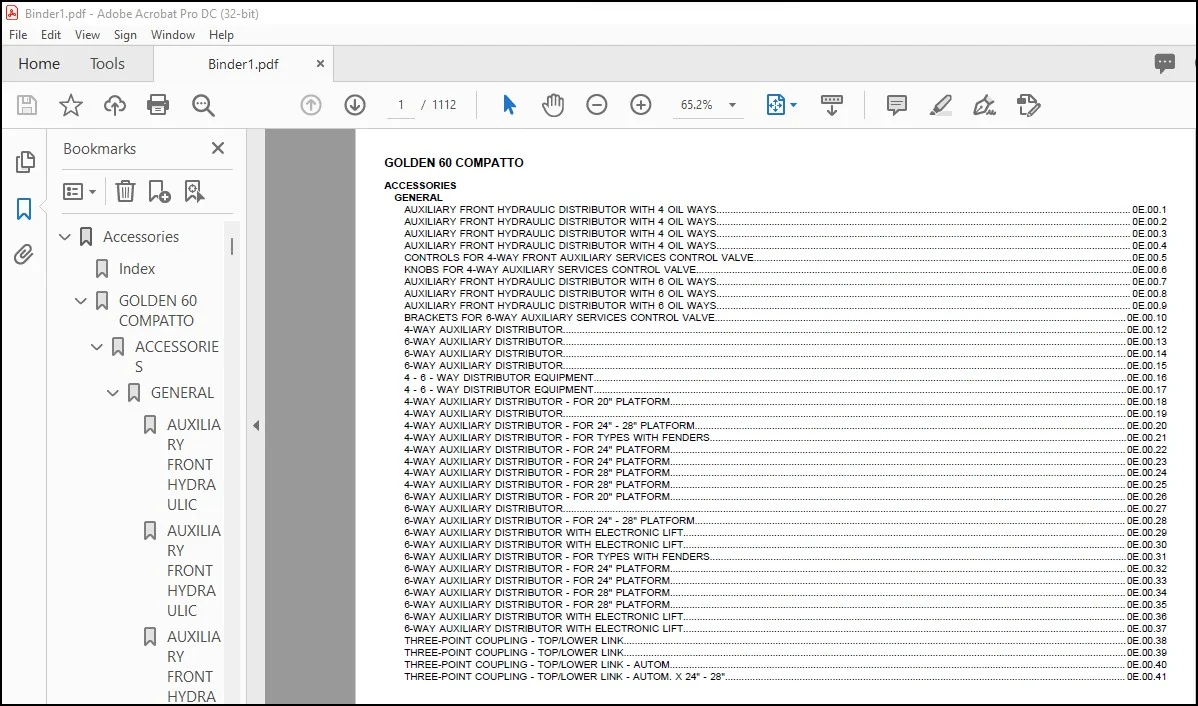Switch to the Home tab
The image size is (1198, 706).
pos(39,63)
